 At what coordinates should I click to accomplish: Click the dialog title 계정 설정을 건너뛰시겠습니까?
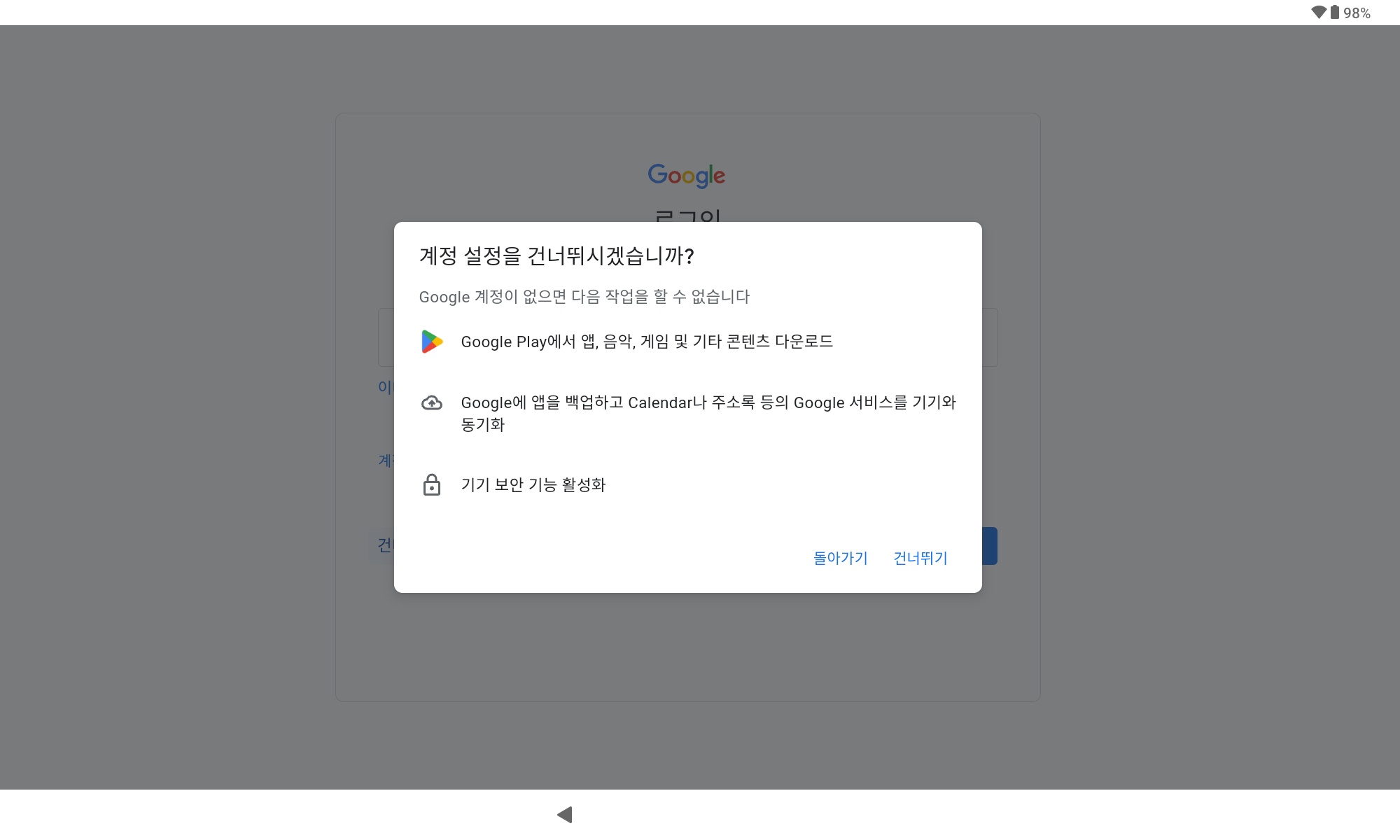[x=556, y=256]
